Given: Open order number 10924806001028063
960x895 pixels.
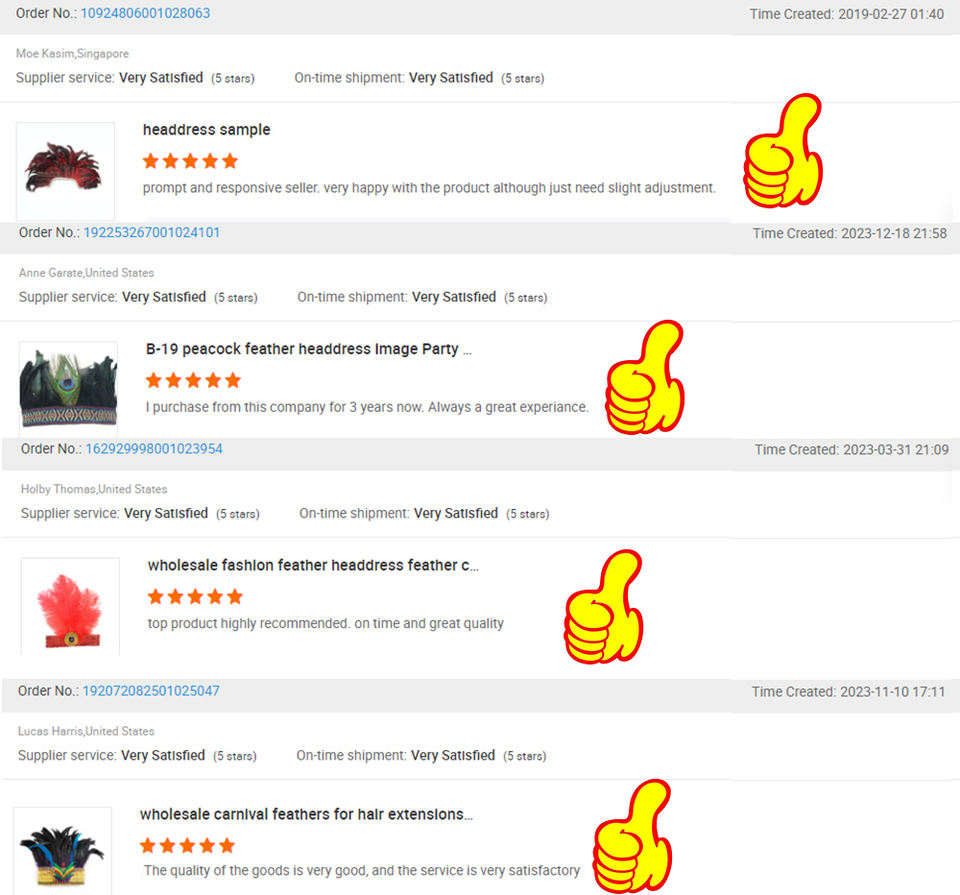Looking at the screenshot, I should 145,13.
